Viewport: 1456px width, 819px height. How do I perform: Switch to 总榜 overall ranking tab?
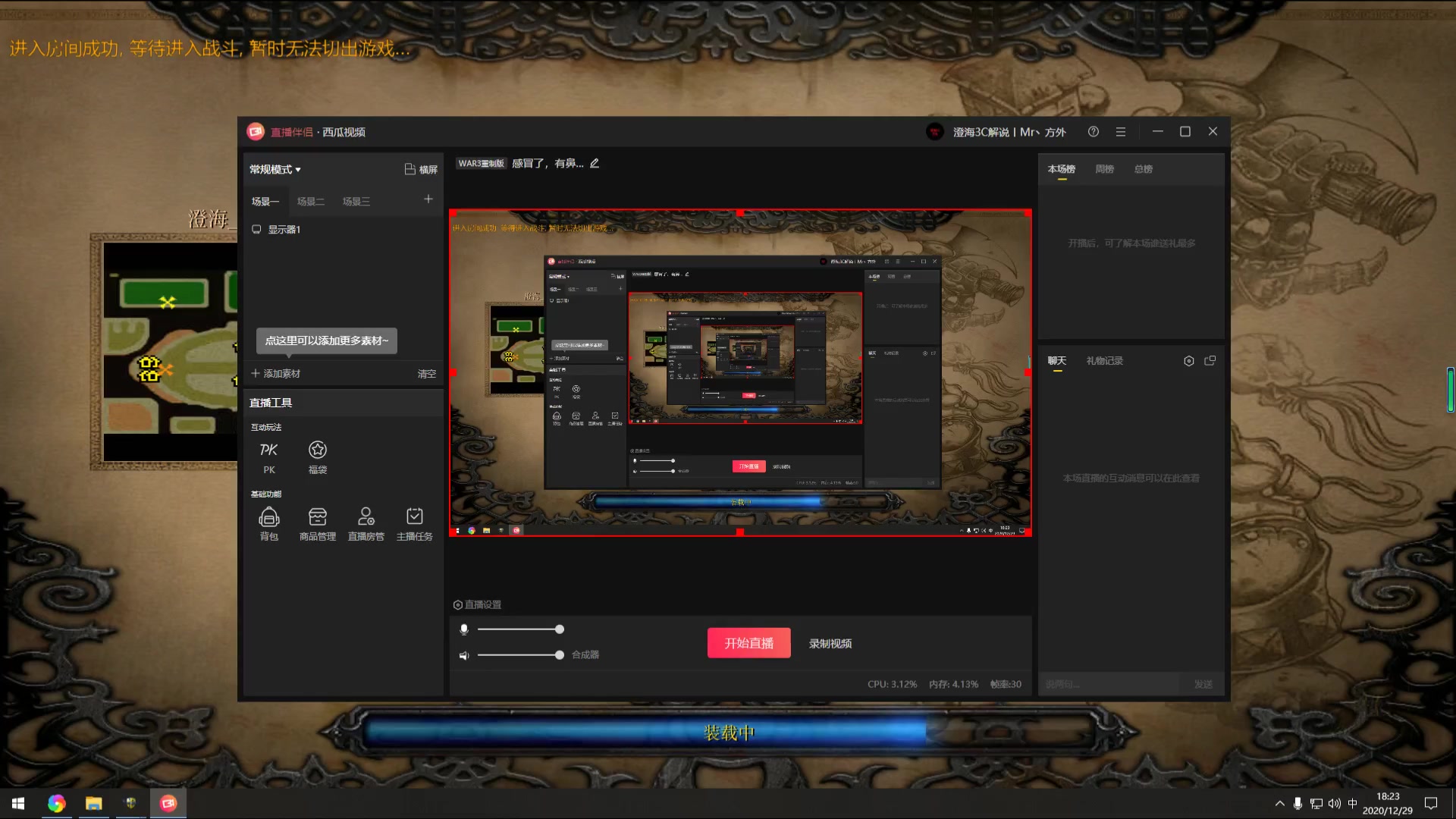click(1144, 169)
